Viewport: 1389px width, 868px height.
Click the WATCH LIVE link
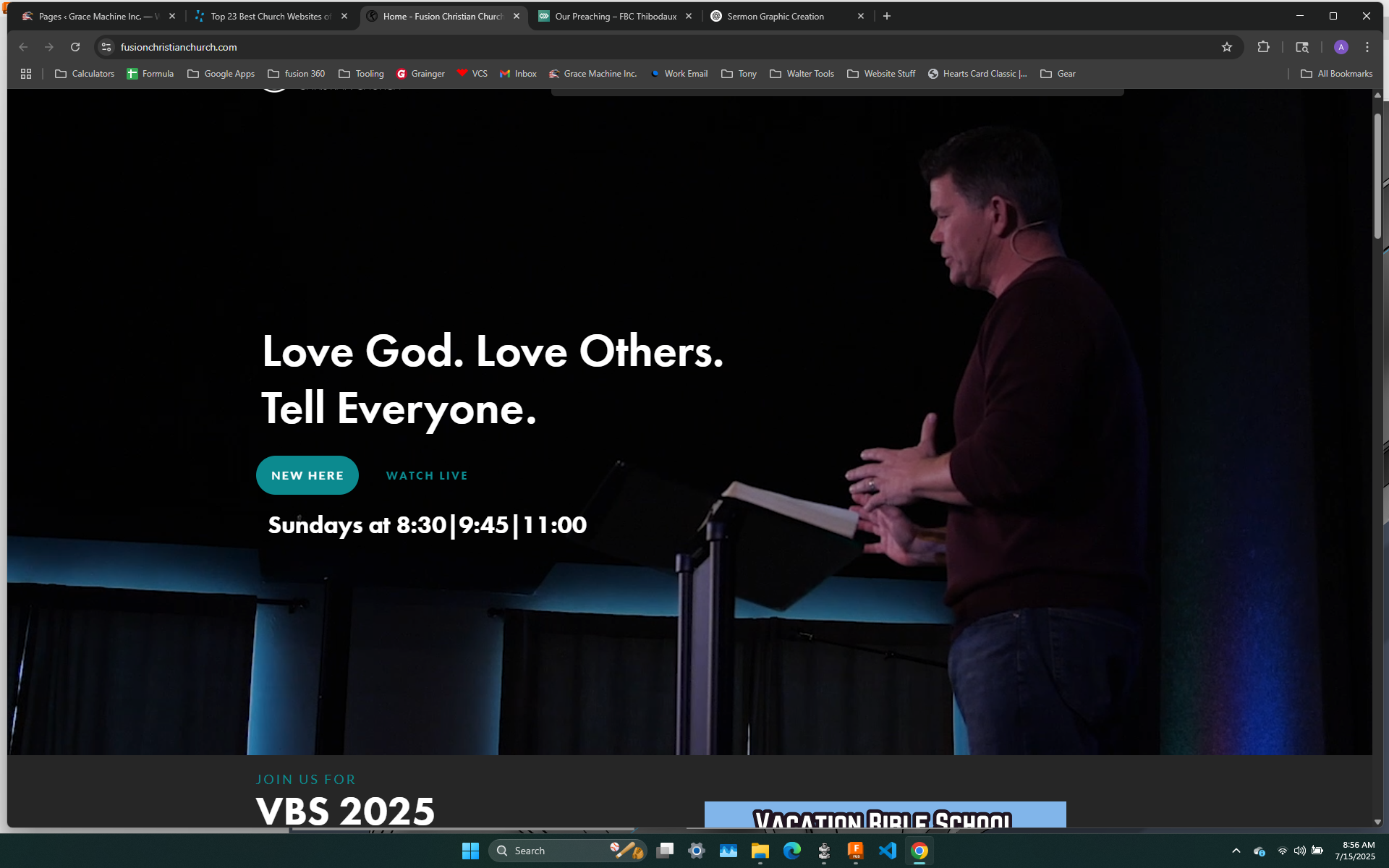[427, 475]
